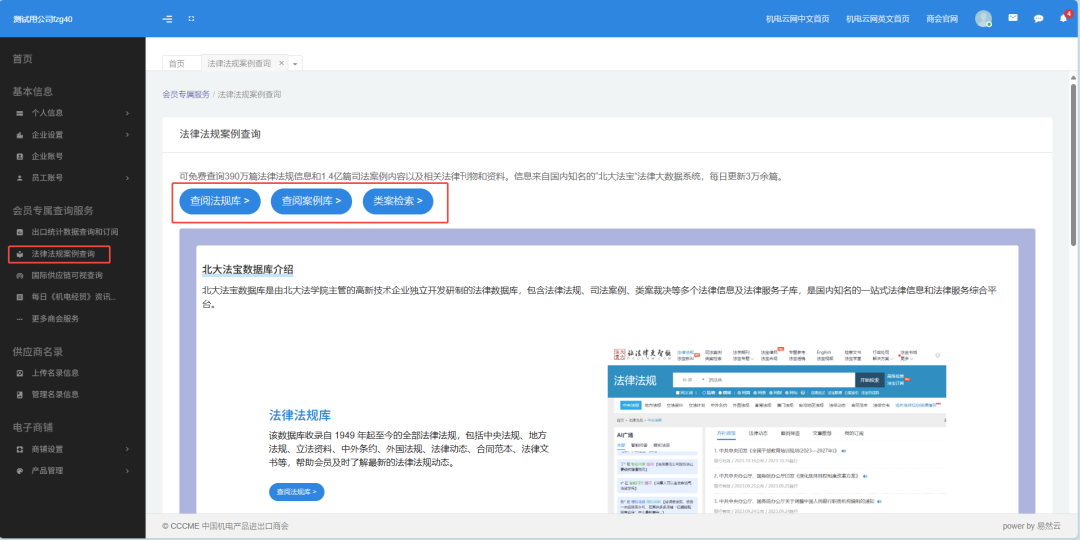
Task: Click the fullscreen icon in the top bar
Action: tap(191, 19)
